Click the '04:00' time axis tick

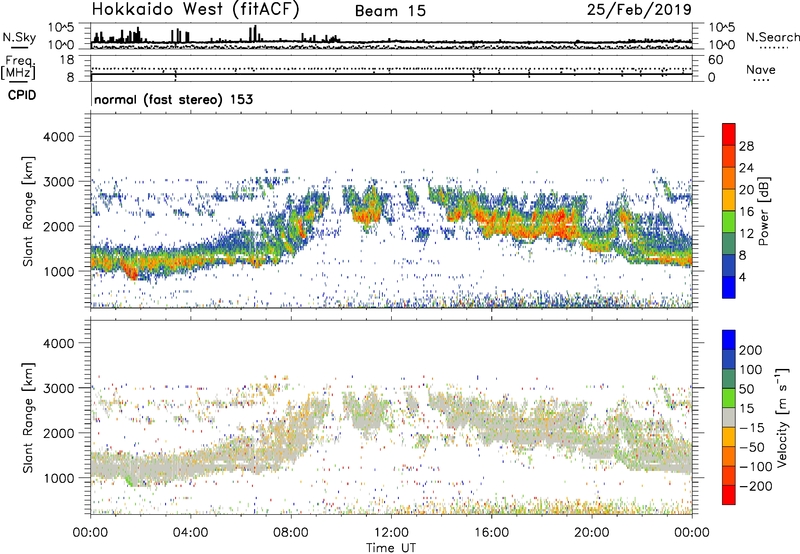(190, 533)
